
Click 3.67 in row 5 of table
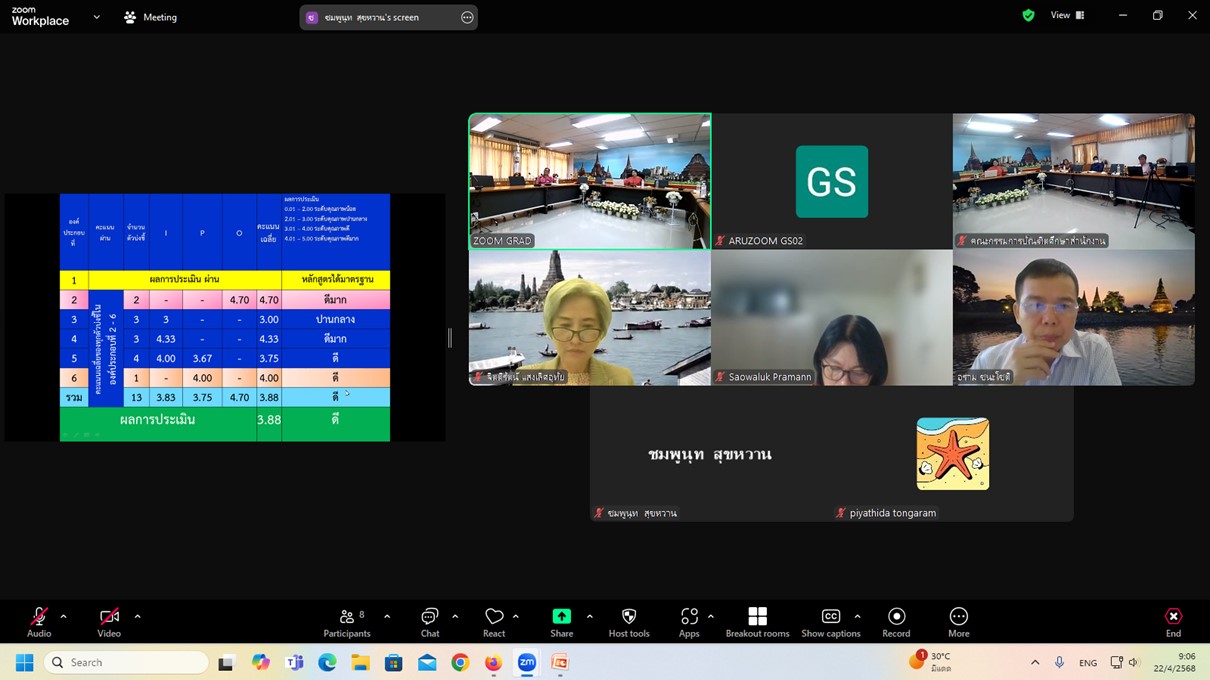[x=202, y=358]
